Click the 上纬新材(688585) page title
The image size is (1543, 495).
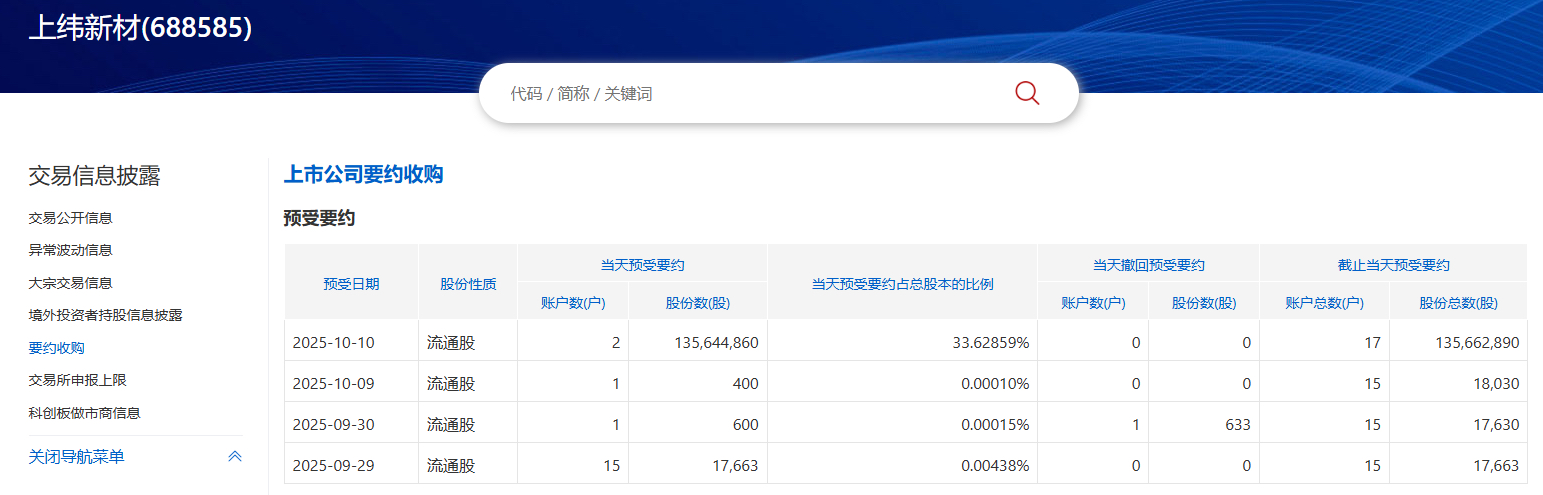(140, 27)
